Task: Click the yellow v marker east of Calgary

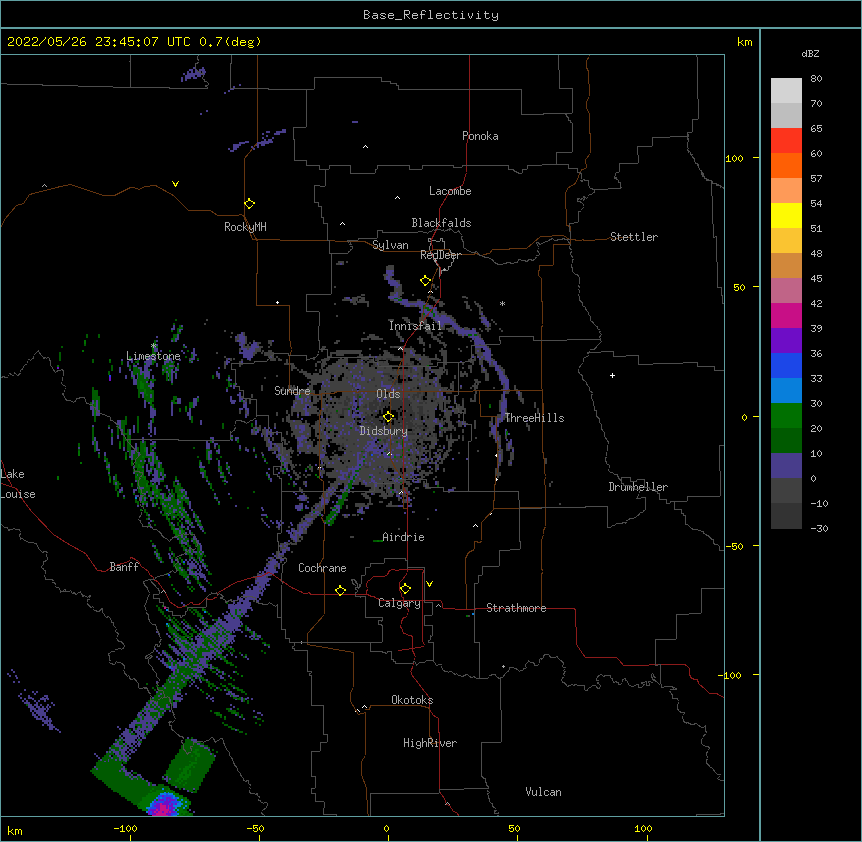Action: pyautogui.click(x=429, y=584)
